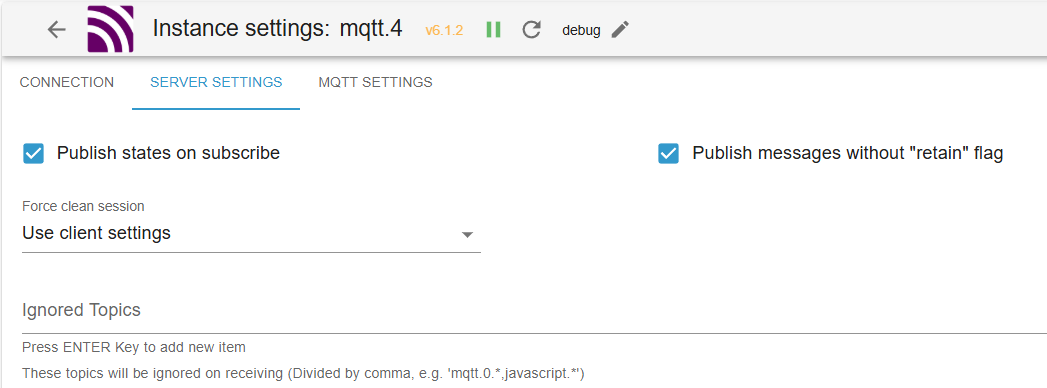Viewport: 1047px width, 388px height.
Task: Click the purple MQTT adapter logo
Action: point(110,29)
